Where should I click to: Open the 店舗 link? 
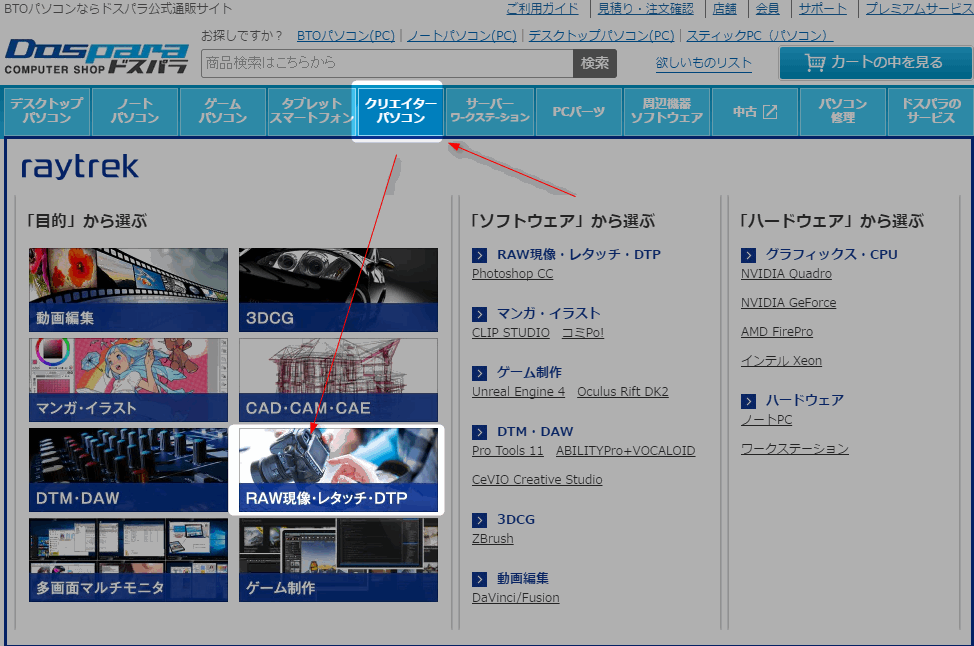[724, 9]
